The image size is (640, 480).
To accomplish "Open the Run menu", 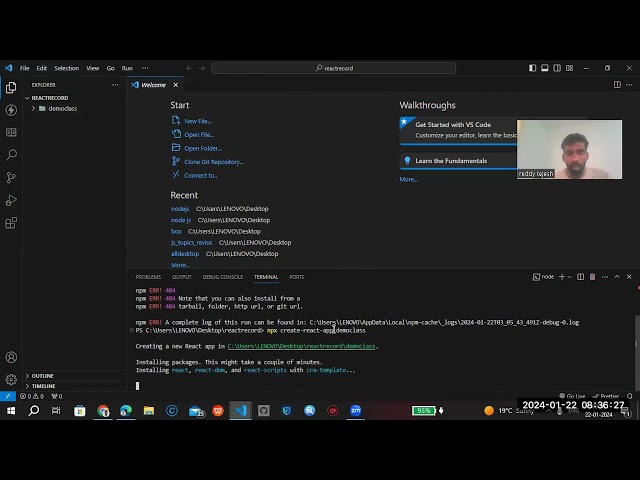I will [x=127, y=68].
